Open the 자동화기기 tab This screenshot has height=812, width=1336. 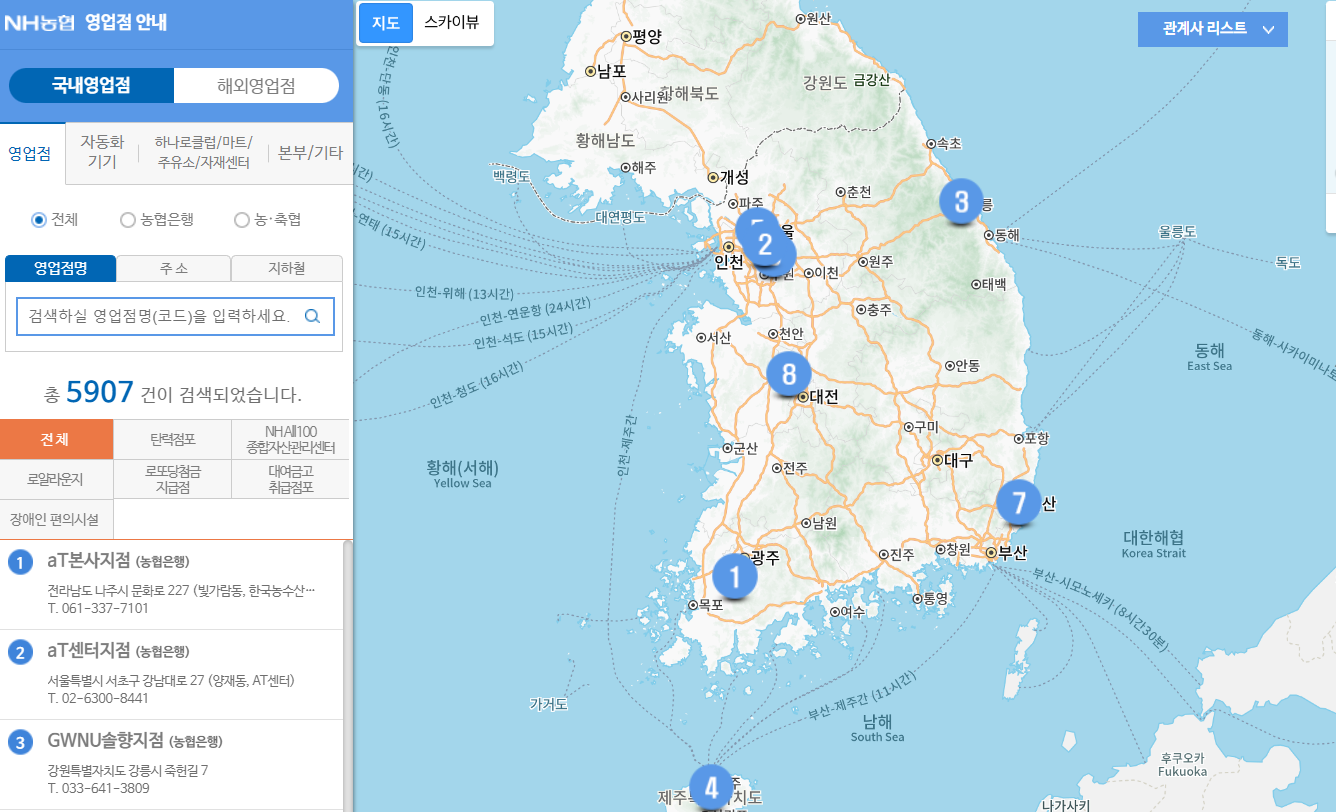tap(102, 153)
